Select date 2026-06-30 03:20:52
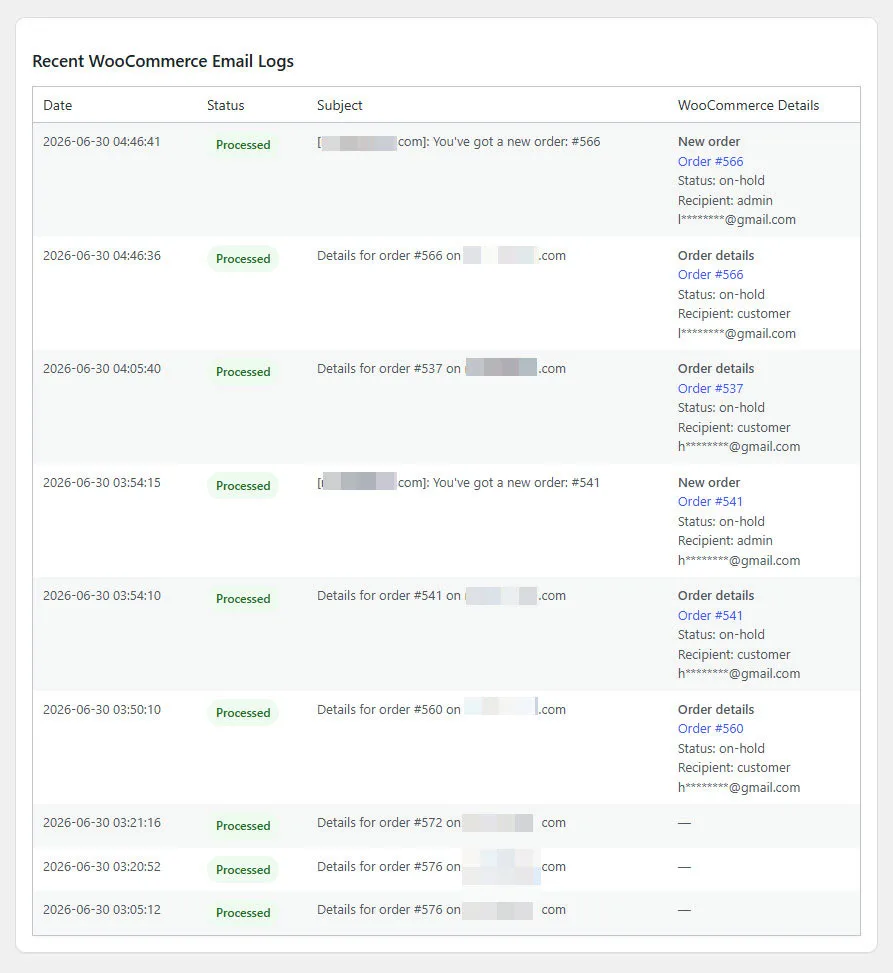Image resolution: width=893 pixels, height=973 pixels. 102,866
